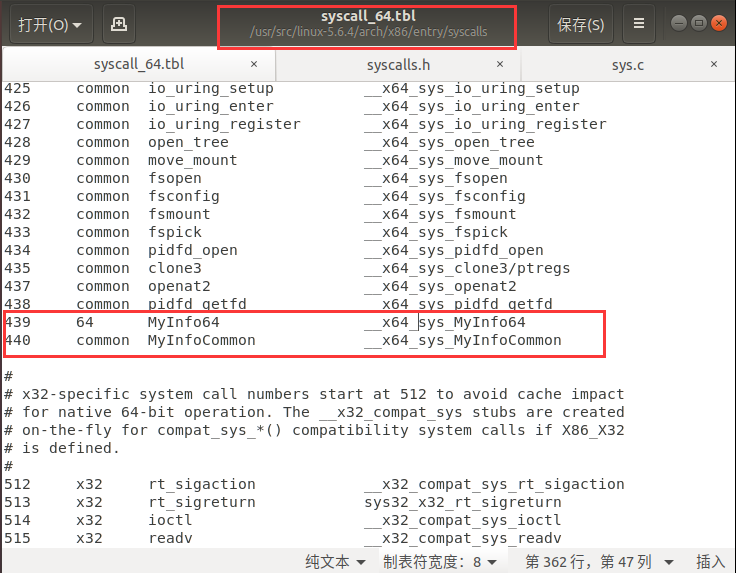Click the 保存(S) save button

point(581,24)
